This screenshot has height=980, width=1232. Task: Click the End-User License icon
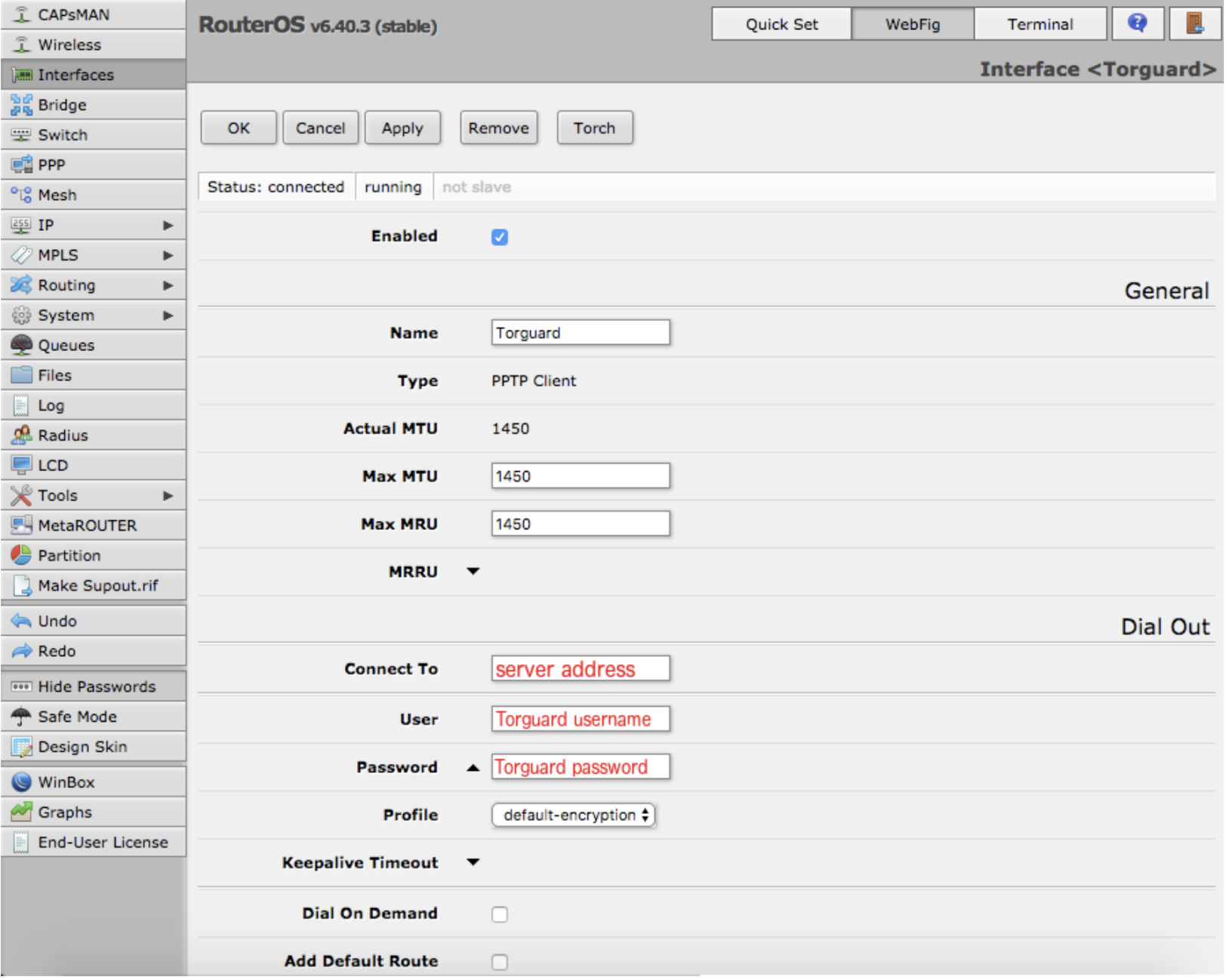(x=21, y=842)
